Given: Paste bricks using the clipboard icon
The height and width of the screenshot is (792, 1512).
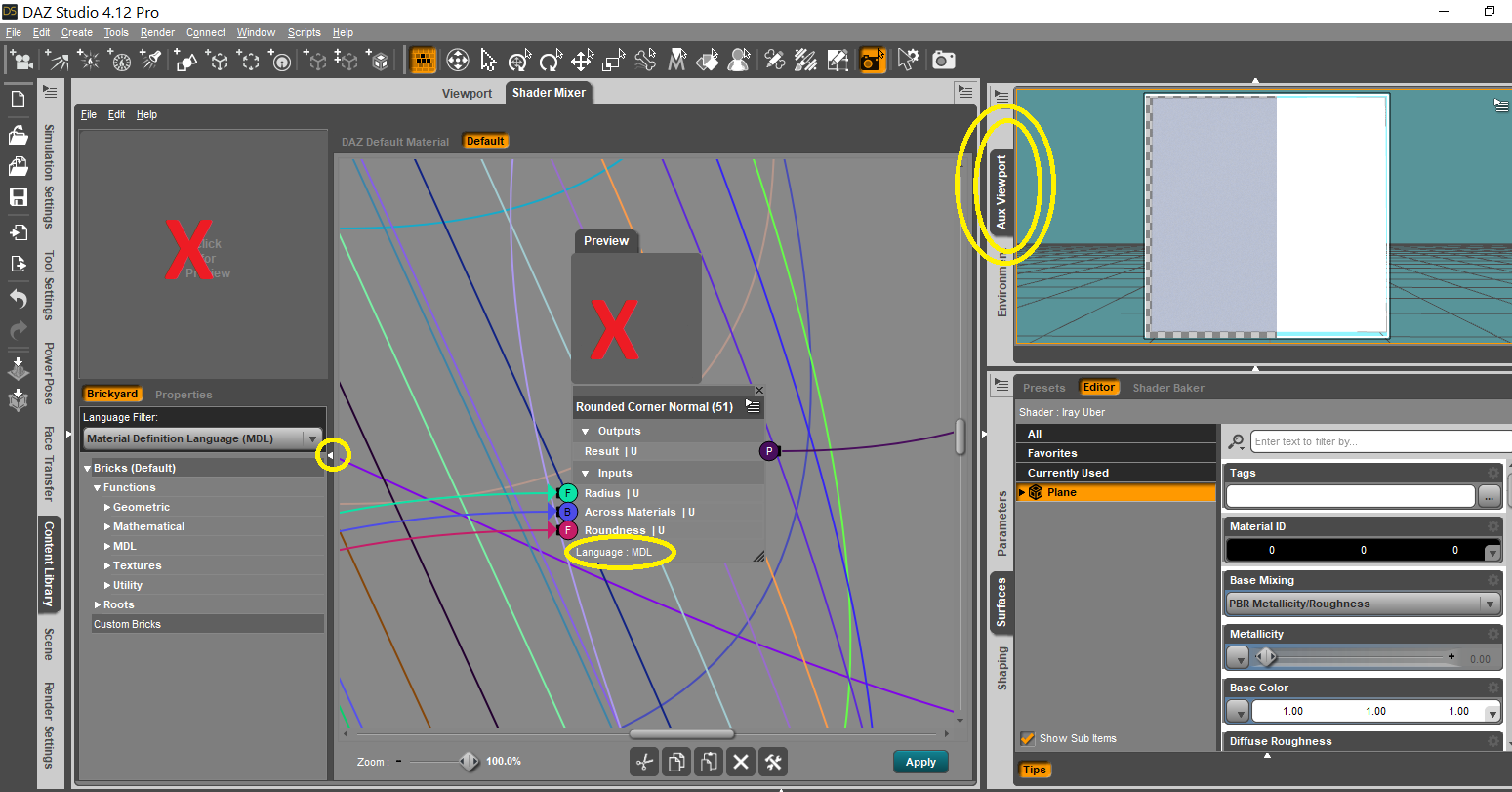Looking at the screenshot, I should (708, 763).
